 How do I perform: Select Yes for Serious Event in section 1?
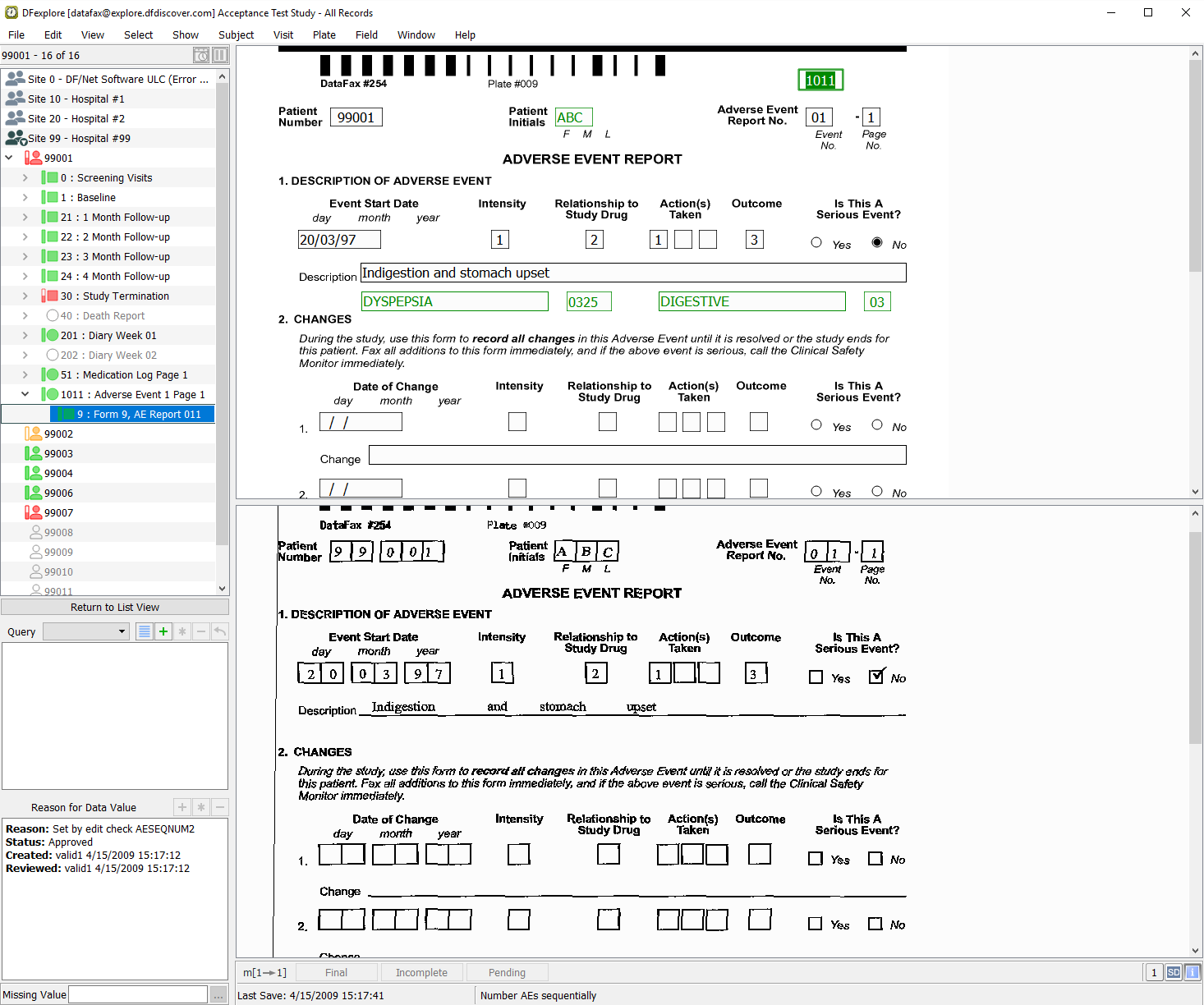(816, 242)
